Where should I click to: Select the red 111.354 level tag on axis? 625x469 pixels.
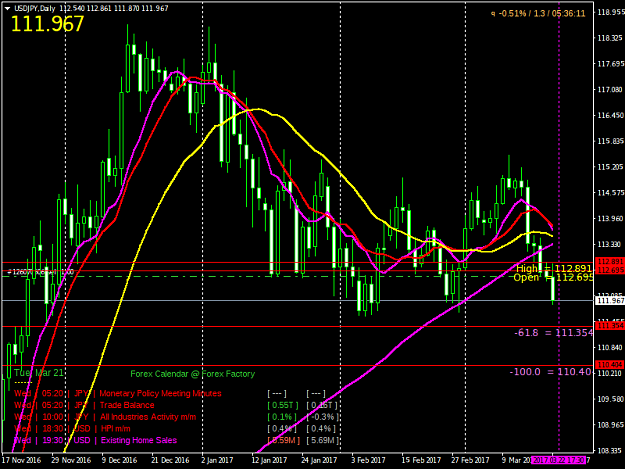[610, 326]
